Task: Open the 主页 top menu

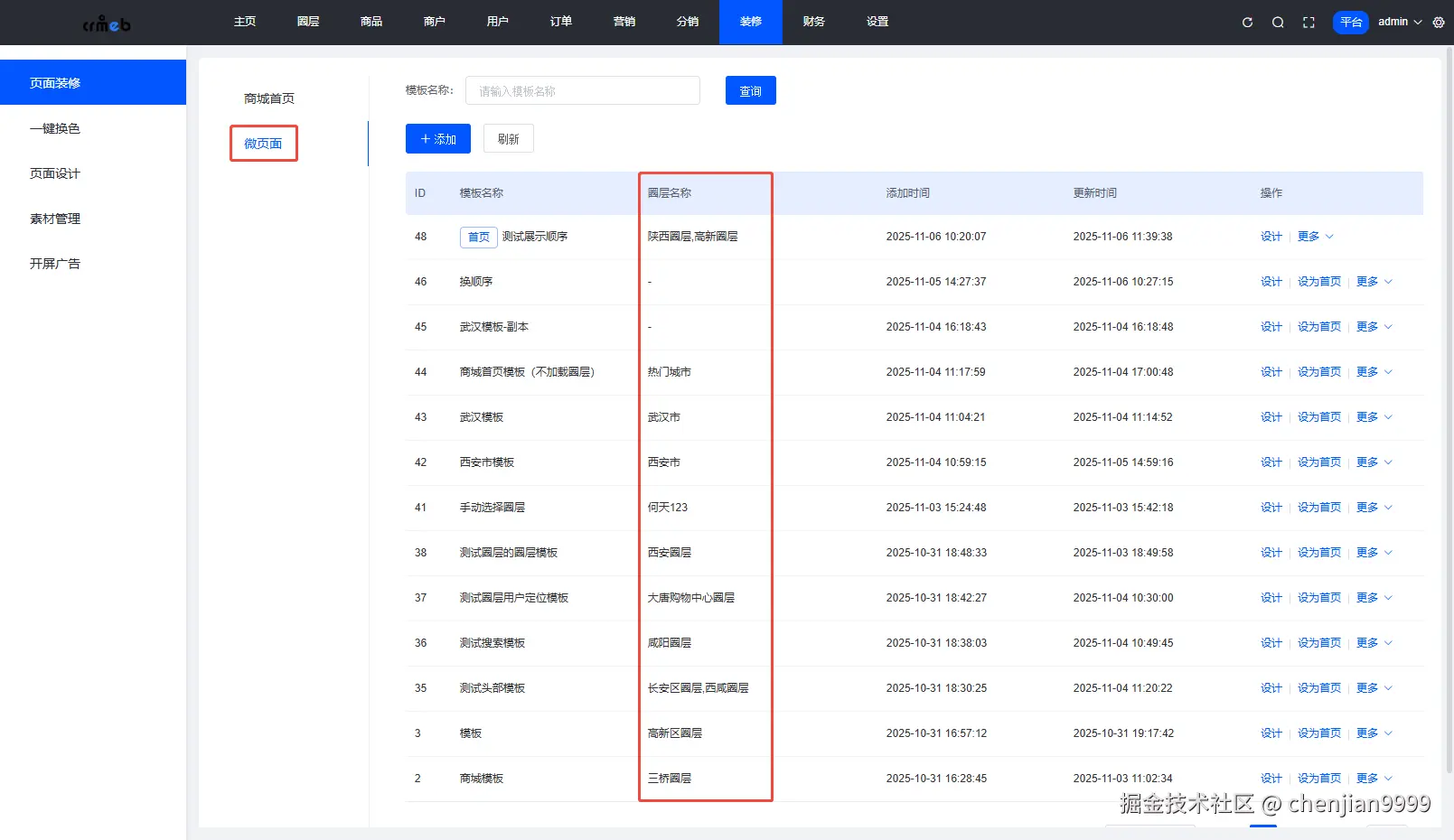Action: click(x=245, y=22)
